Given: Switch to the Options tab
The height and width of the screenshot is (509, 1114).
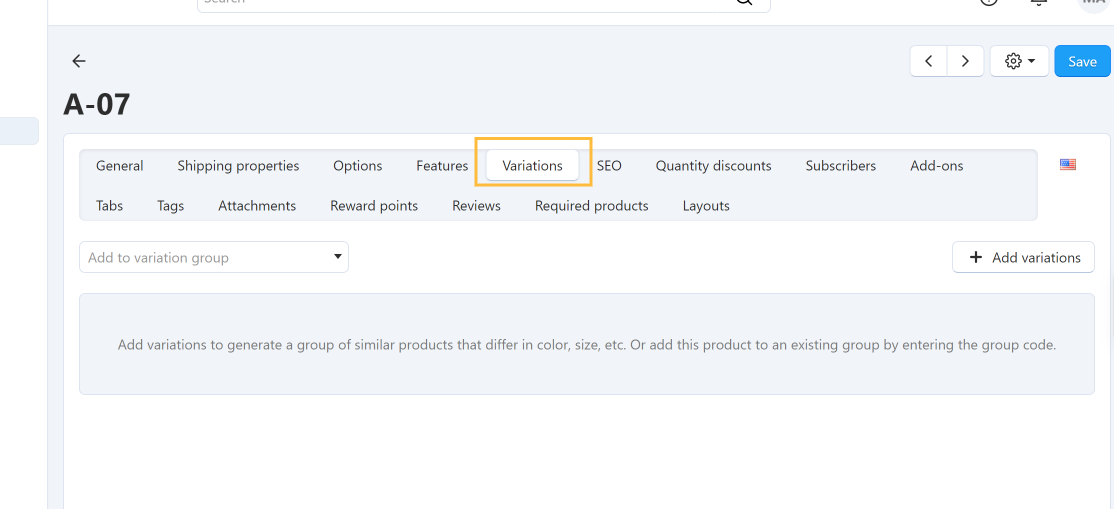Looking at the screenshot, I should 357,166.
